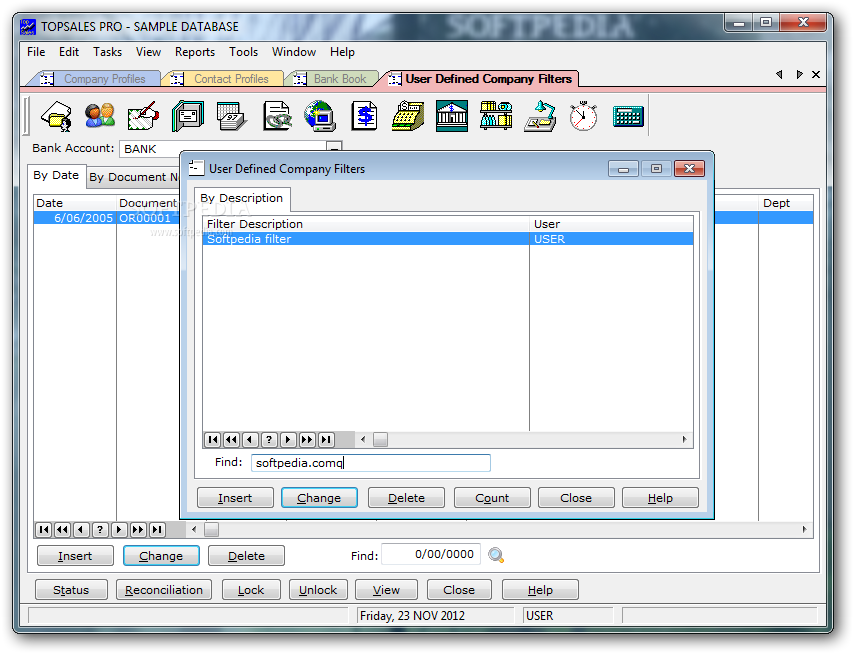Viewport: 854px width, 654px height.
Task: Jump to last record in Bank Book list
Action: [x=157, y=529]
